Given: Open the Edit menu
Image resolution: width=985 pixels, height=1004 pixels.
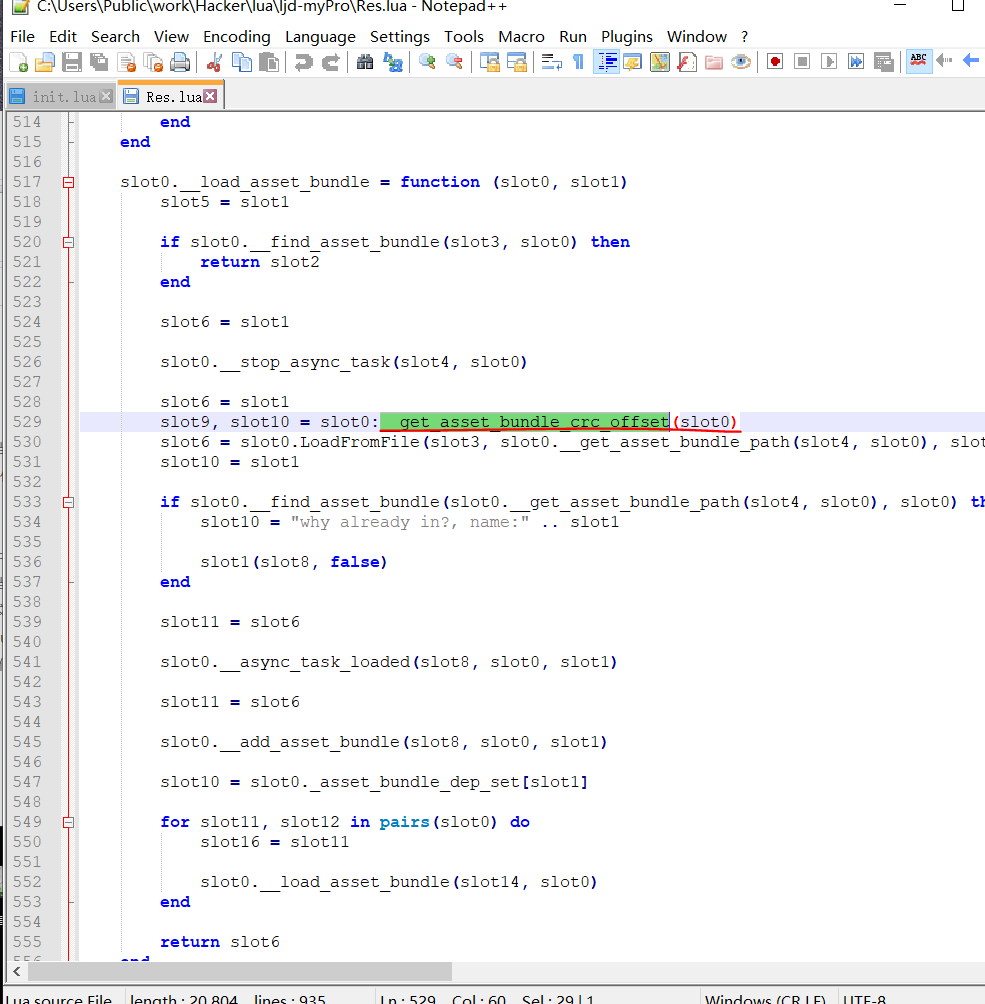Looking at the screenshot, I should click(x=63, y=36).
